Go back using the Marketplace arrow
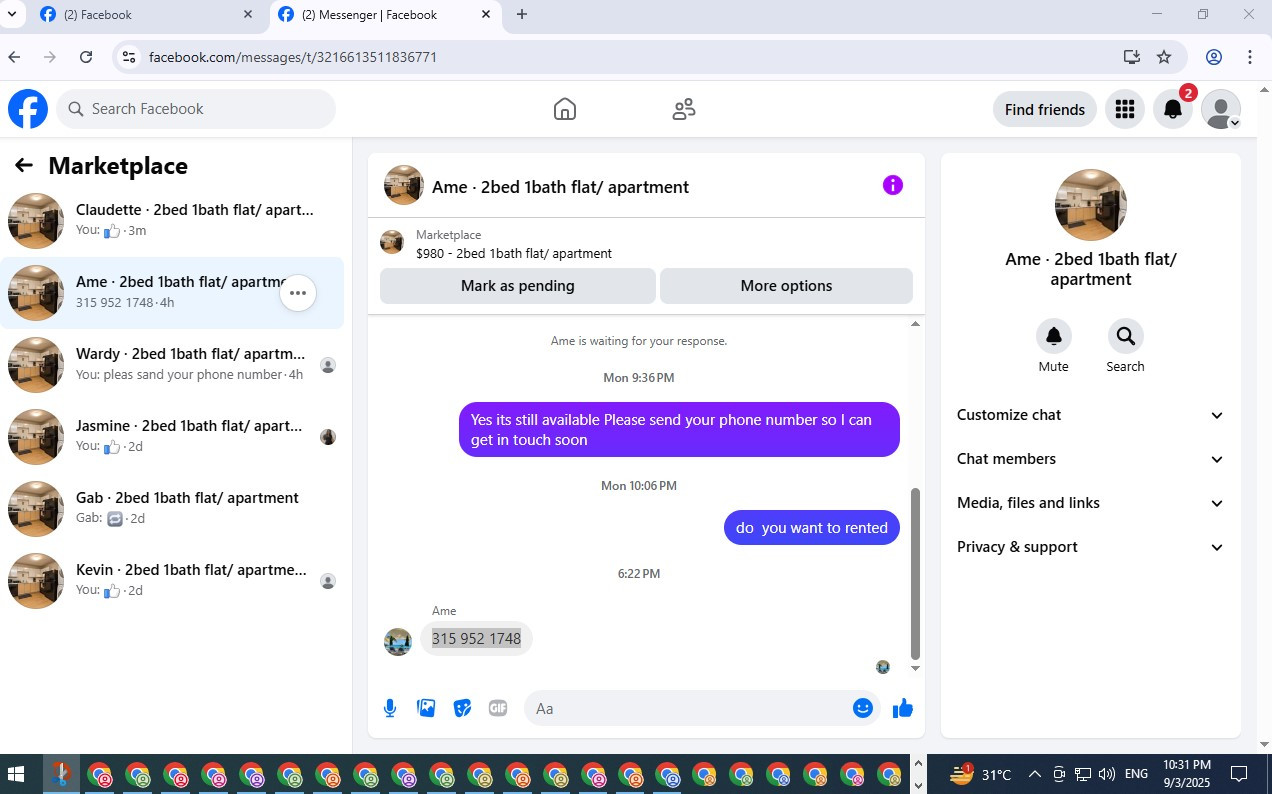1272x794 pixels. click(x=24, y=166)
